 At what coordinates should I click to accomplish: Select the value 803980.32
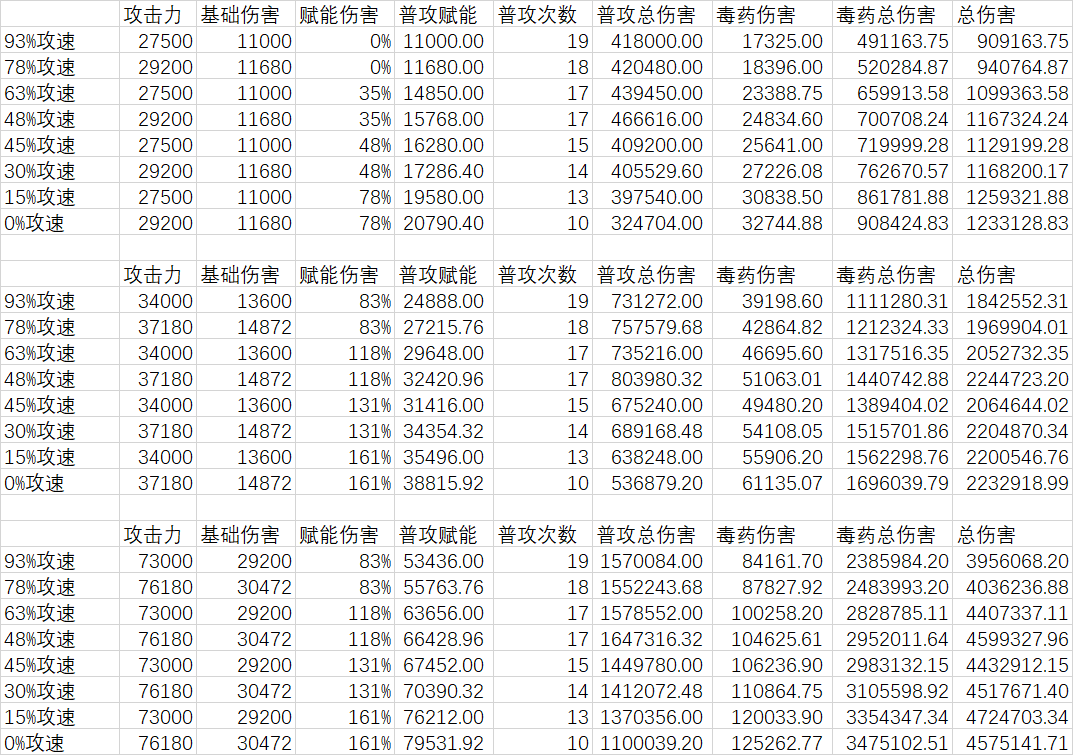[x=652, y=379]
